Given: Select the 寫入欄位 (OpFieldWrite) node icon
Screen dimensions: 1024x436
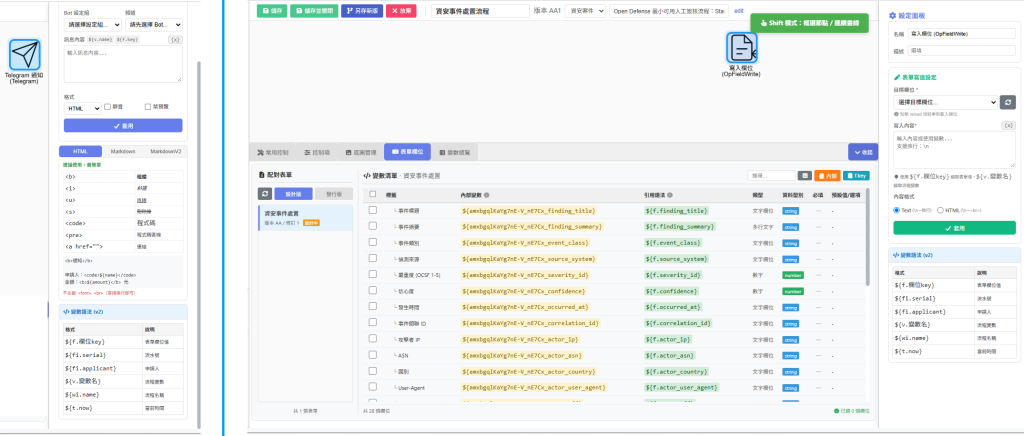Looking at the screenshot, I should click(741, 48).
